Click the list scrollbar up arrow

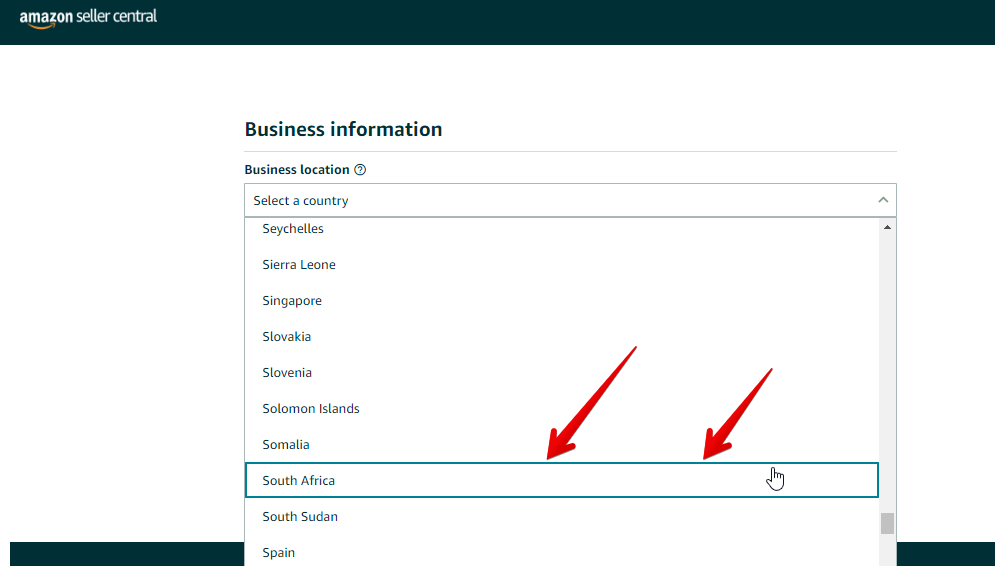click(887, 227)
